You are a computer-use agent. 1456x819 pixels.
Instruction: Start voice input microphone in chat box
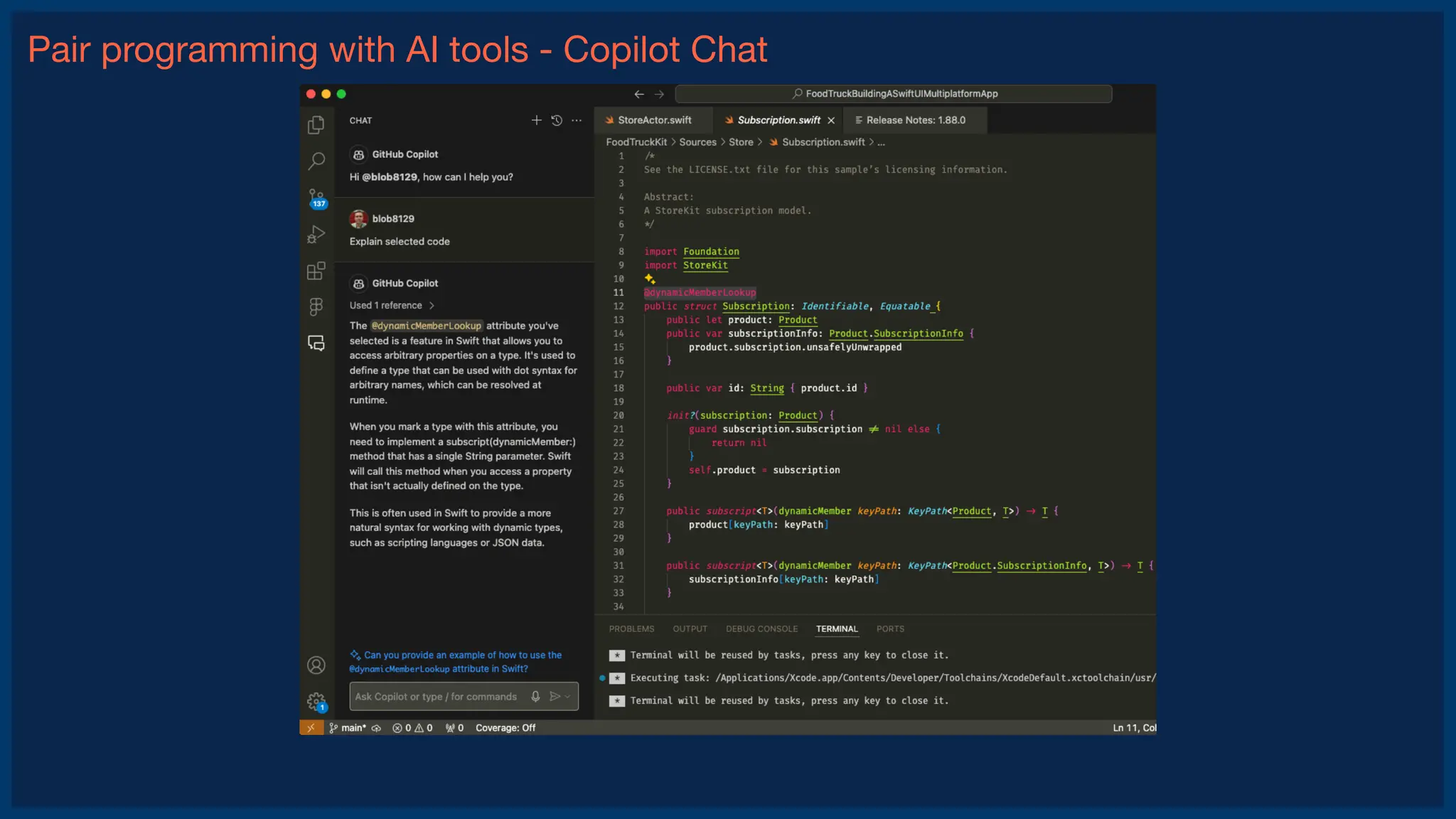click(x=535, y=697)
